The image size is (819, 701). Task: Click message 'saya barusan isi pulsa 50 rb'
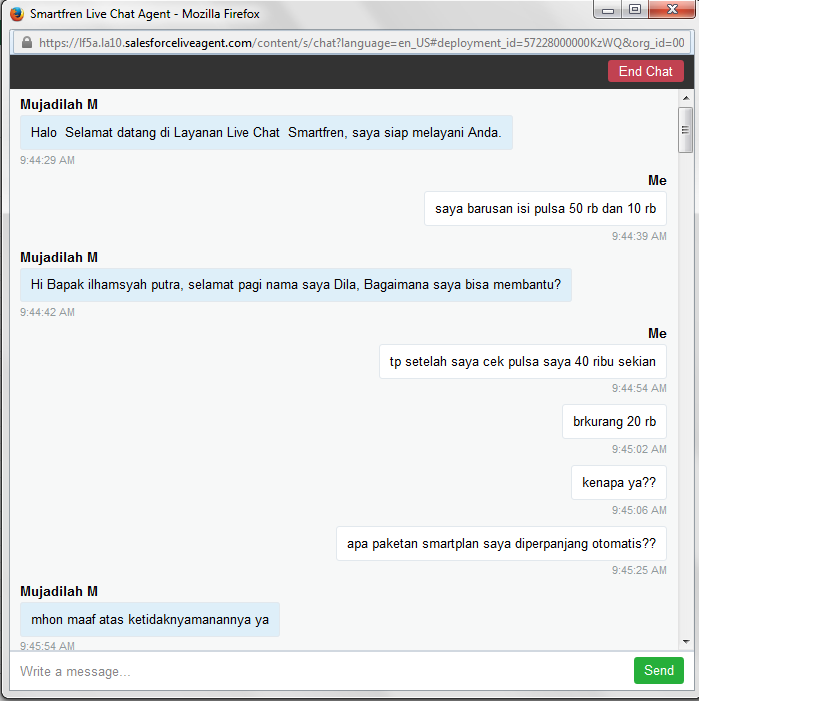[545, 209]
